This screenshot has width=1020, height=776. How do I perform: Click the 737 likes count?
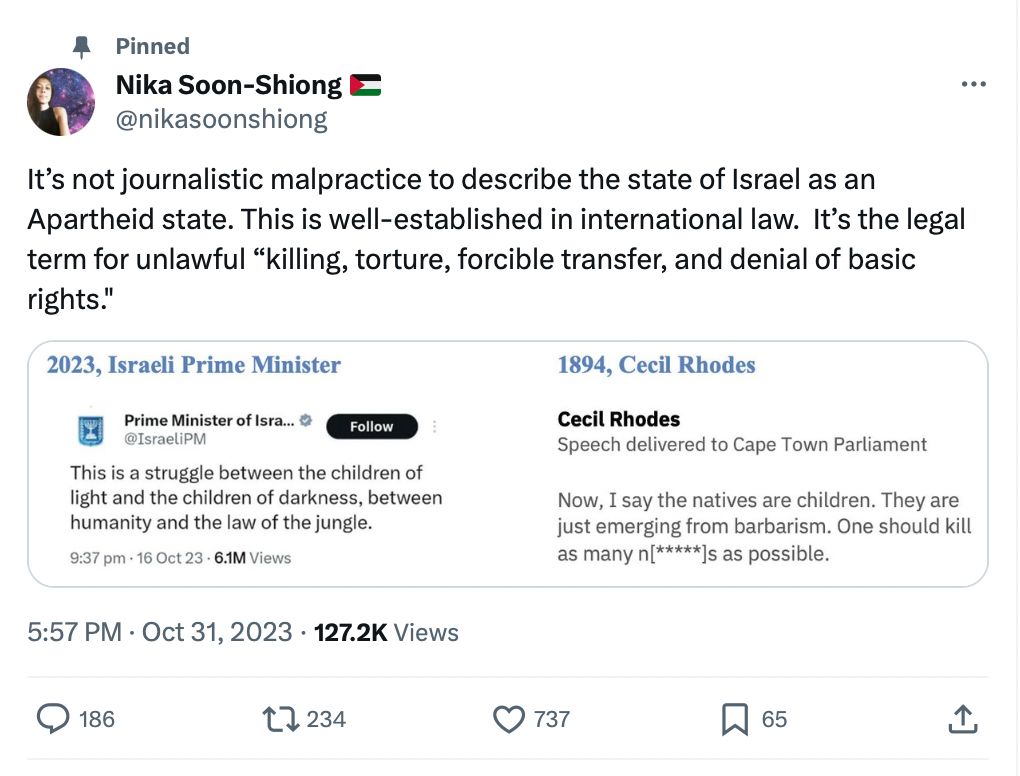click(x=552, y=718)
